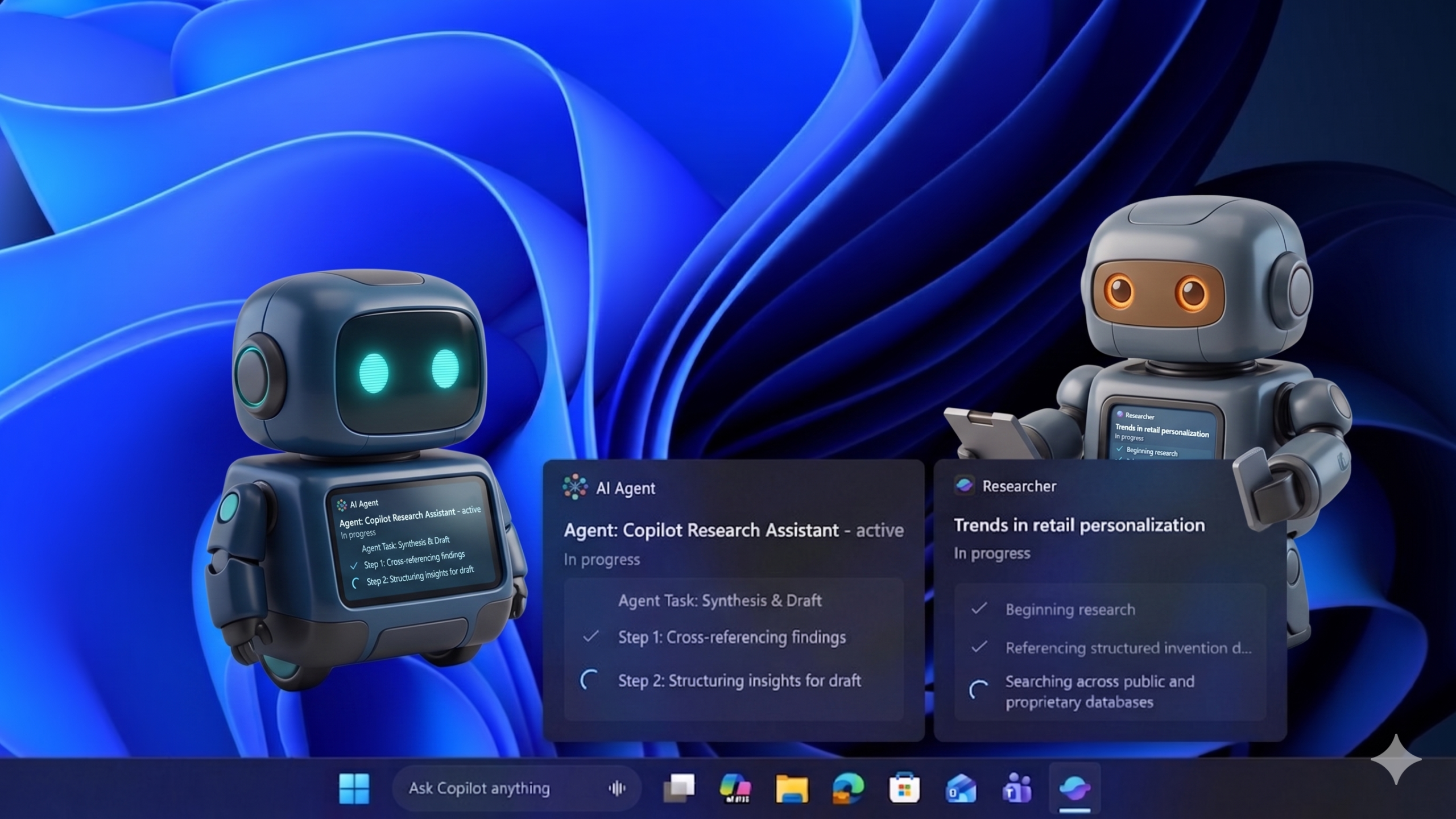Image resolution: width=1456 pixels, height=819 pixels.
Task: Select Agent Task: Synthesis & Draft row
Action: [x=719, y=601]
